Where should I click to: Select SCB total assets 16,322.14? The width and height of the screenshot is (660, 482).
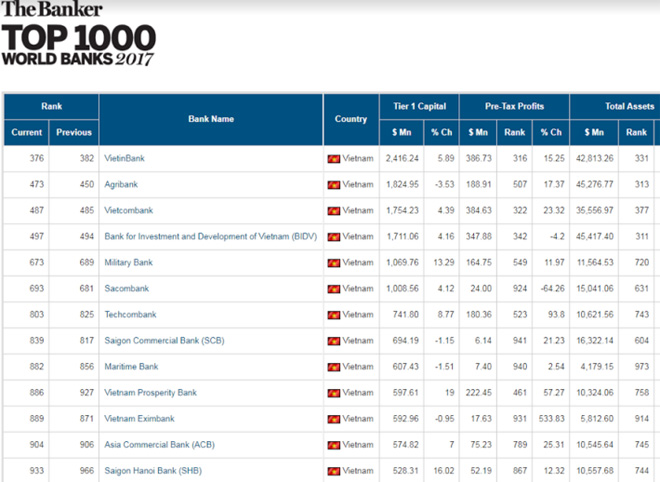click(x=594, y=341)
